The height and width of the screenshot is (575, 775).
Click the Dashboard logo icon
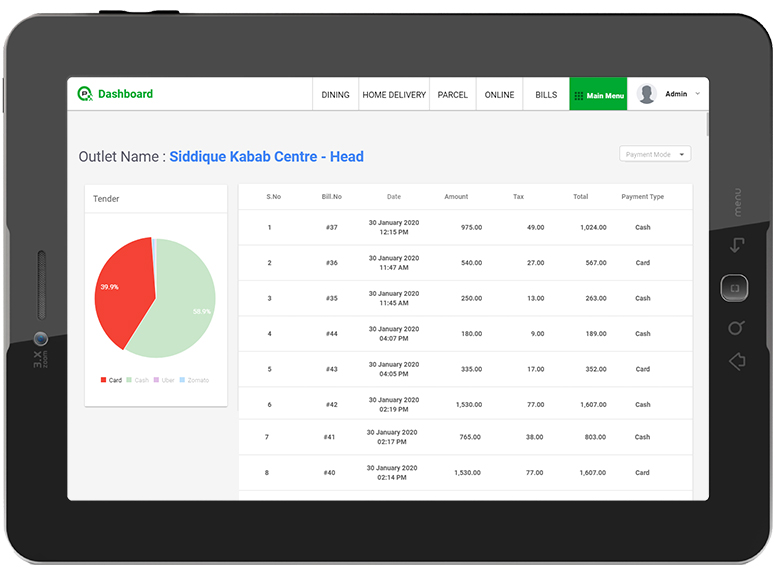(85, 94)
